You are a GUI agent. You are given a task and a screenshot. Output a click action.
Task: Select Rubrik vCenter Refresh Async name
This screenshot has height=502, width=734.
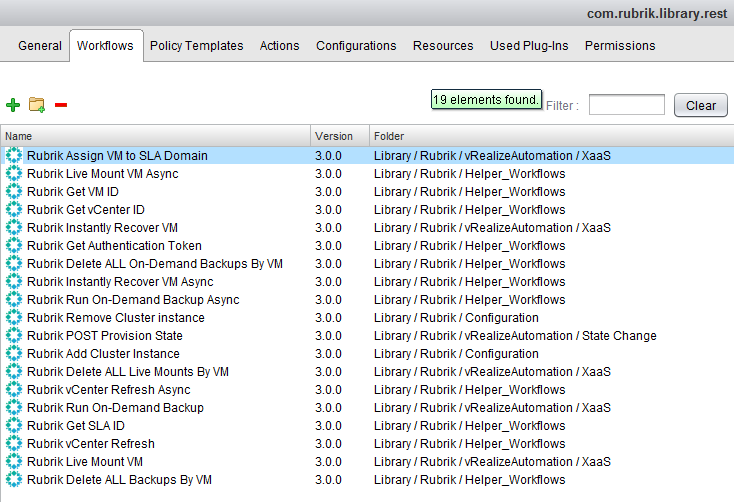[x=109, y=390]
